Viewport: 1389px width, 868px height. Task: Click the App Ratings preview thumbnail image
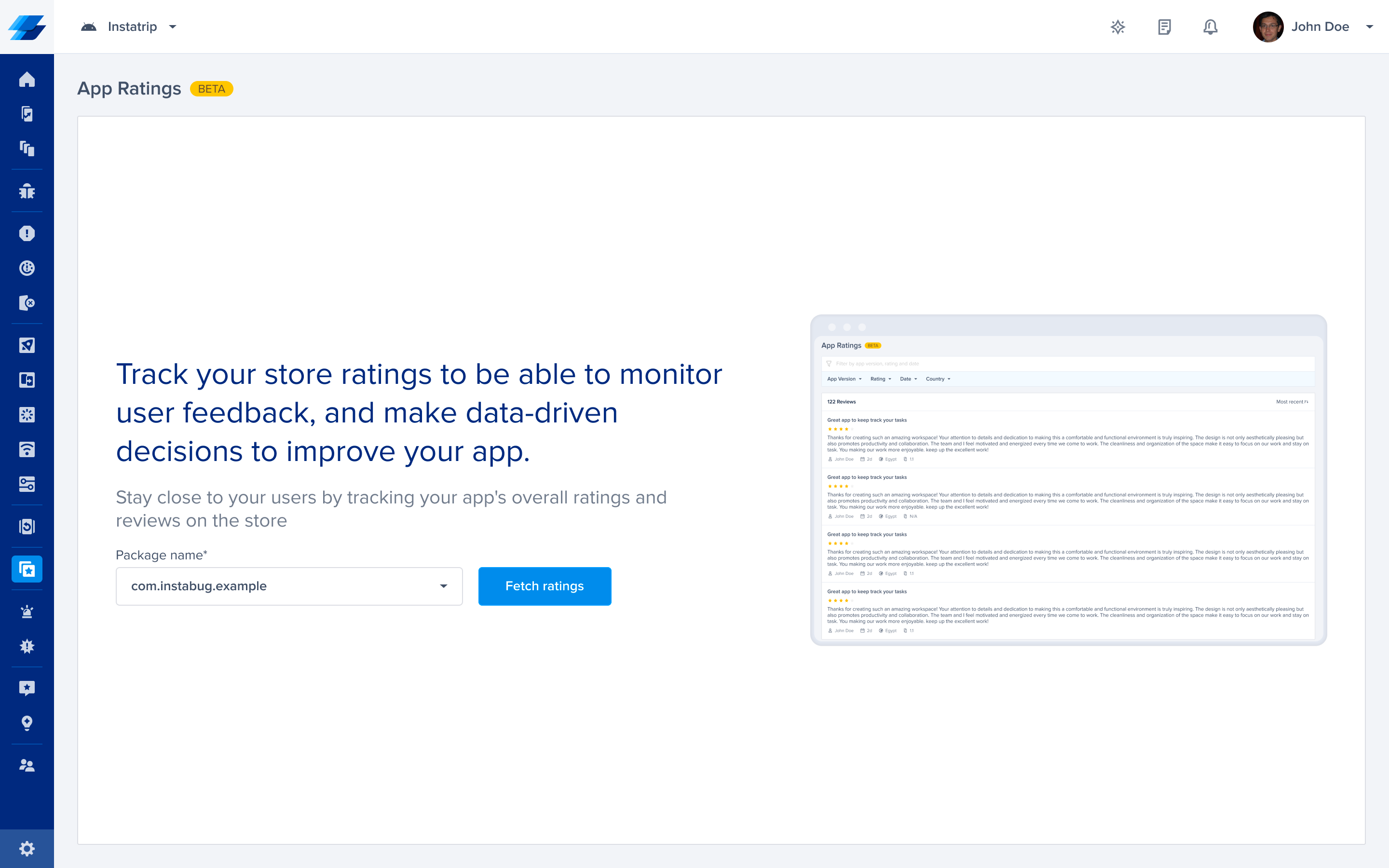coord(1068,480)
